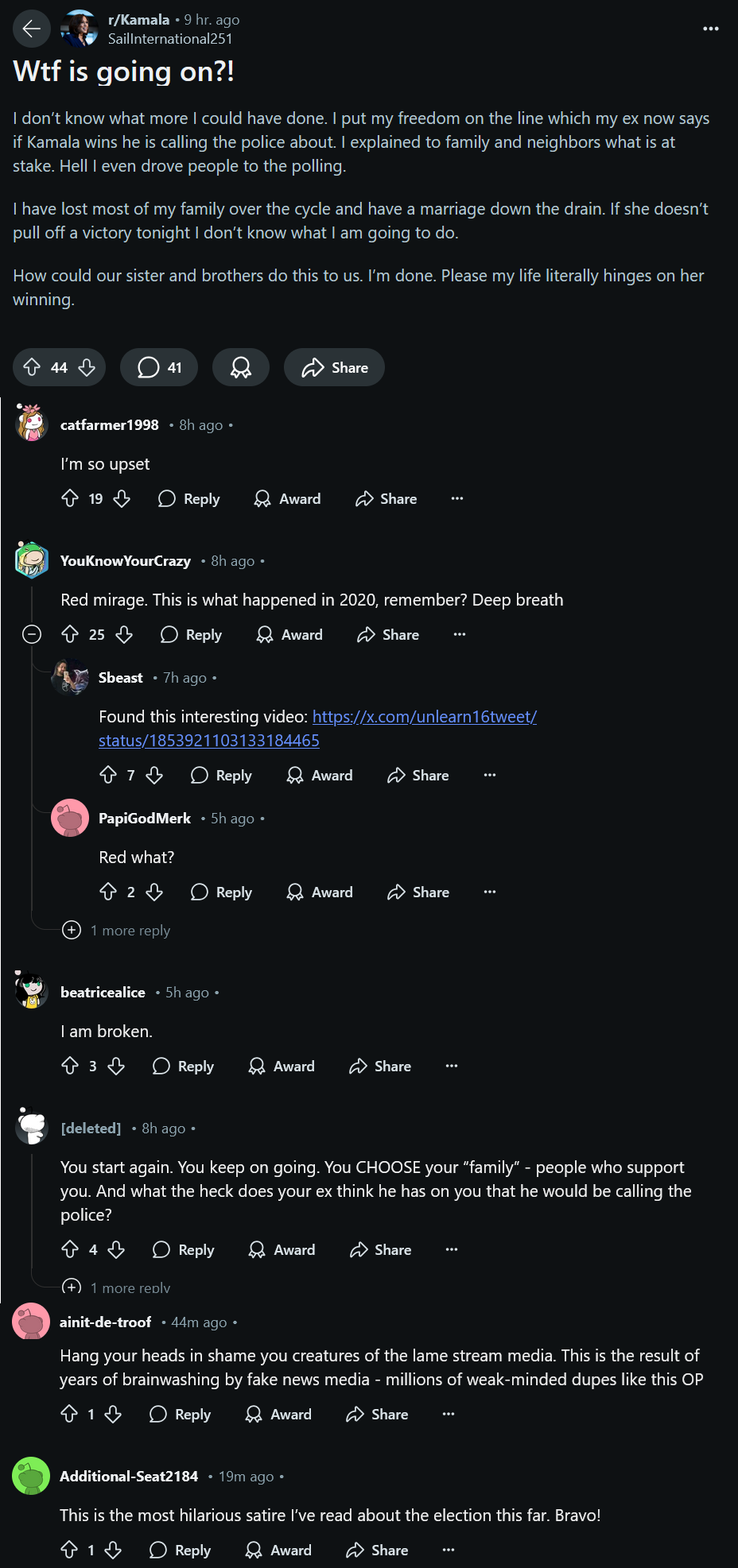
Task: Open the post's three-dot options menu
Action: [x=710, y=29]
